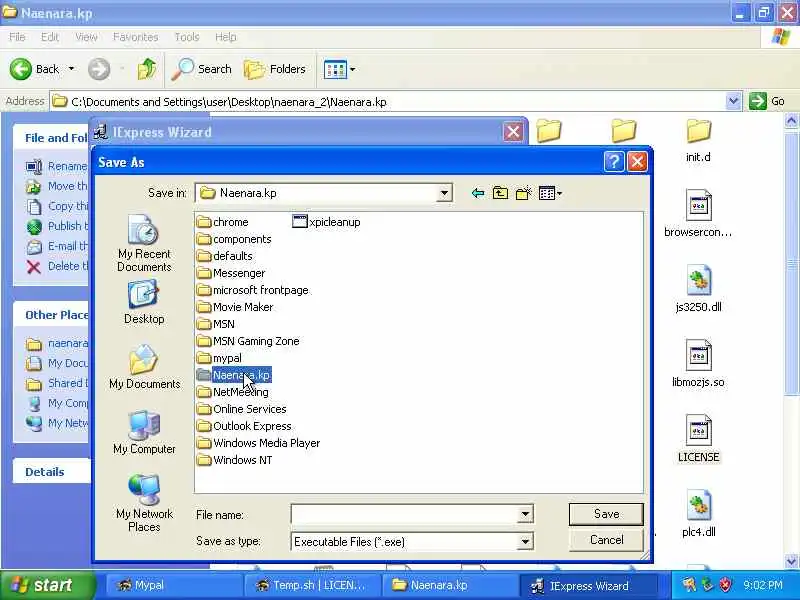Select the chrome folder
This screenshot has height=600, width=800.
coord(223,222)
